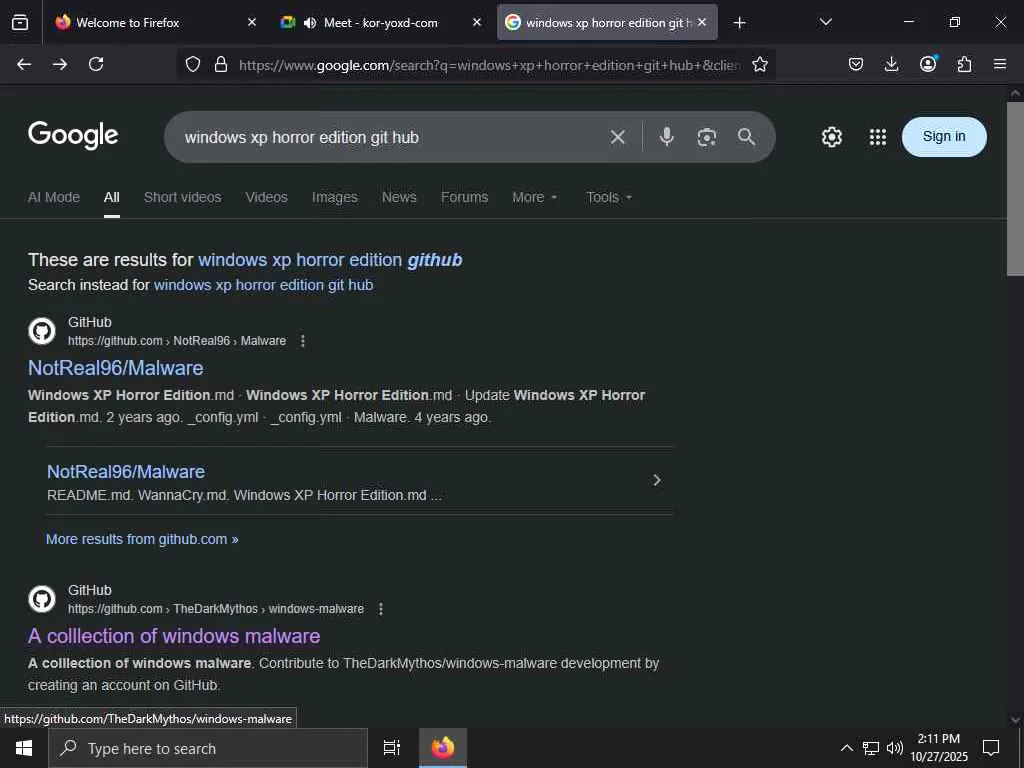Viewport: 1024px width, 768px height.
Task: Go back to previous page
Action: pyautogui.click(x=24, y=64)
